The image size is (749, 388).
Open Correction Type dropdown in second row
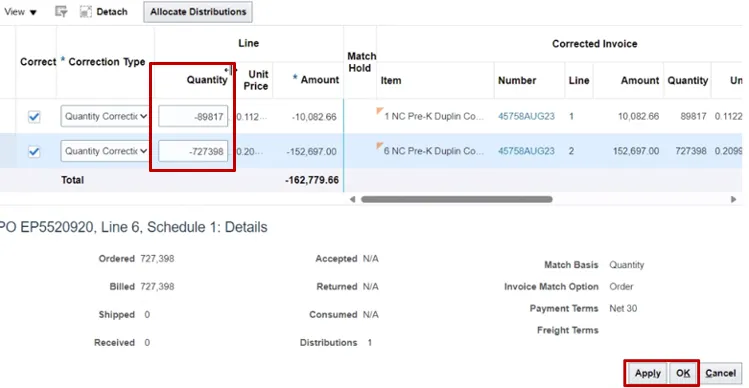click(104, 151)
